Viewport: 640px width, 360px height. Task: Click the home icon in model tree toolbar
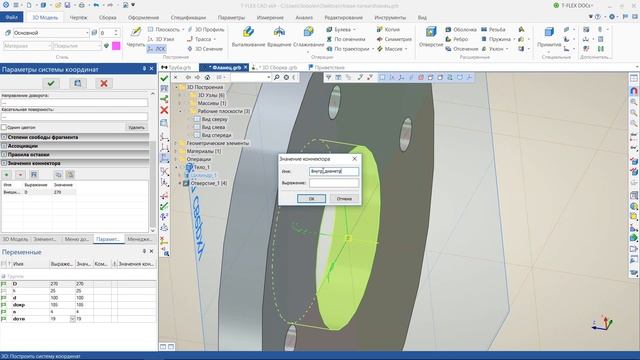click(207, 77)
